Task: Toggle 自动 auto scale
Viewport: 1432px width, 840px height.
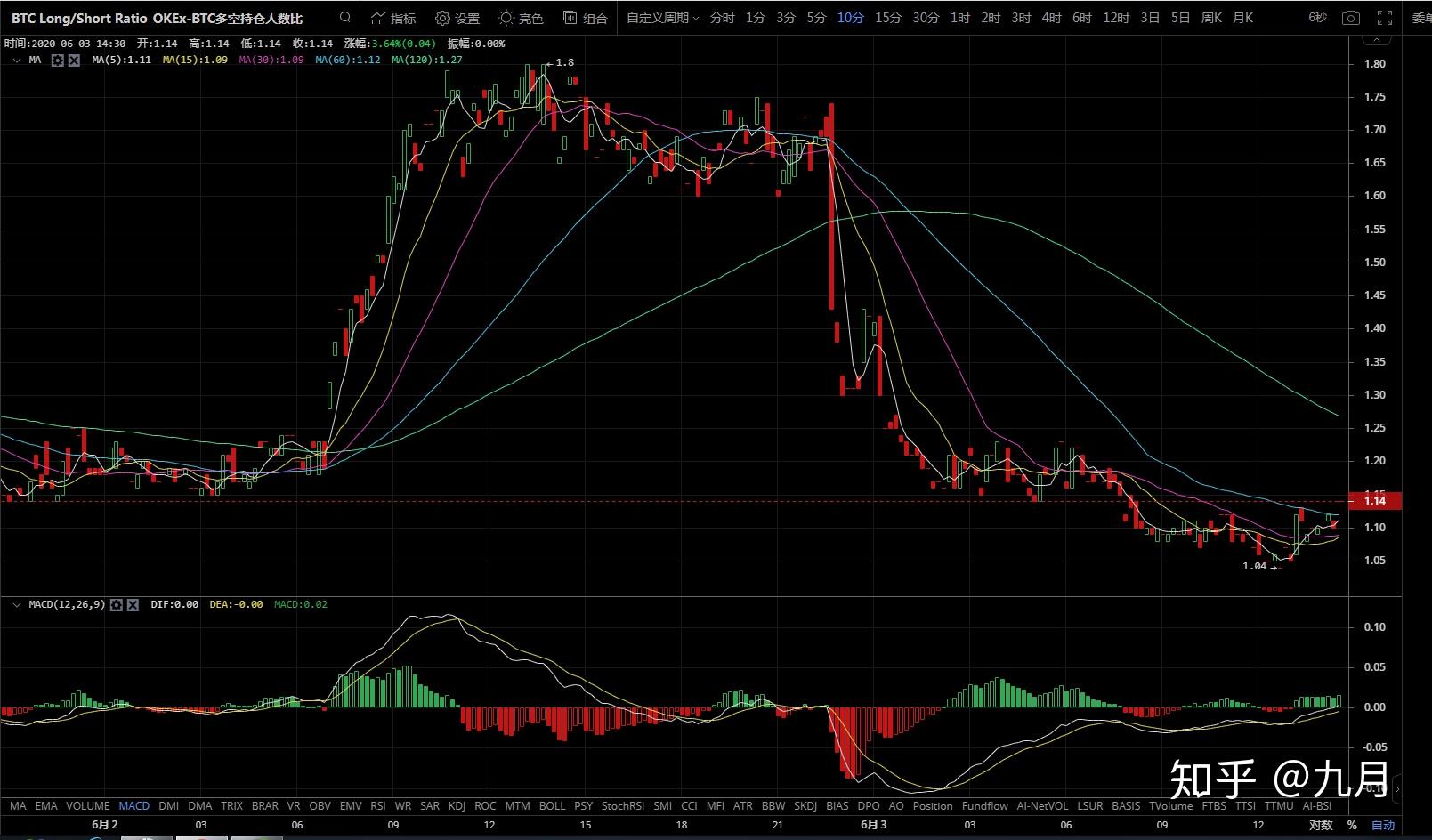Action: click(1383, 825)
